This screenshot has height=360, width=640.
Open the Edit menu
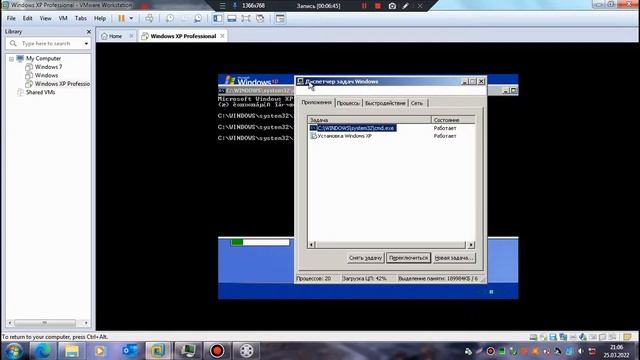(27, 18)
